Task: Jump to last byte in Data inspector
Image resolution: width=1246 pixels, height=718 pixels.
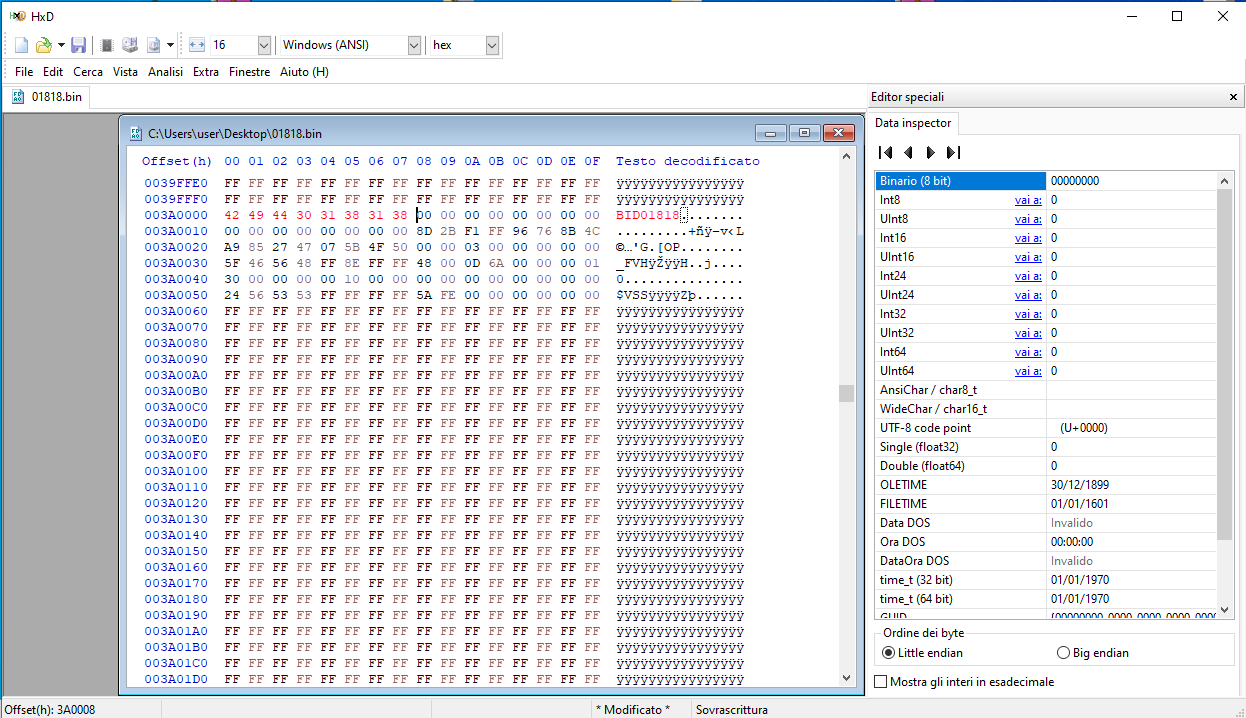Action: (953, 153)
